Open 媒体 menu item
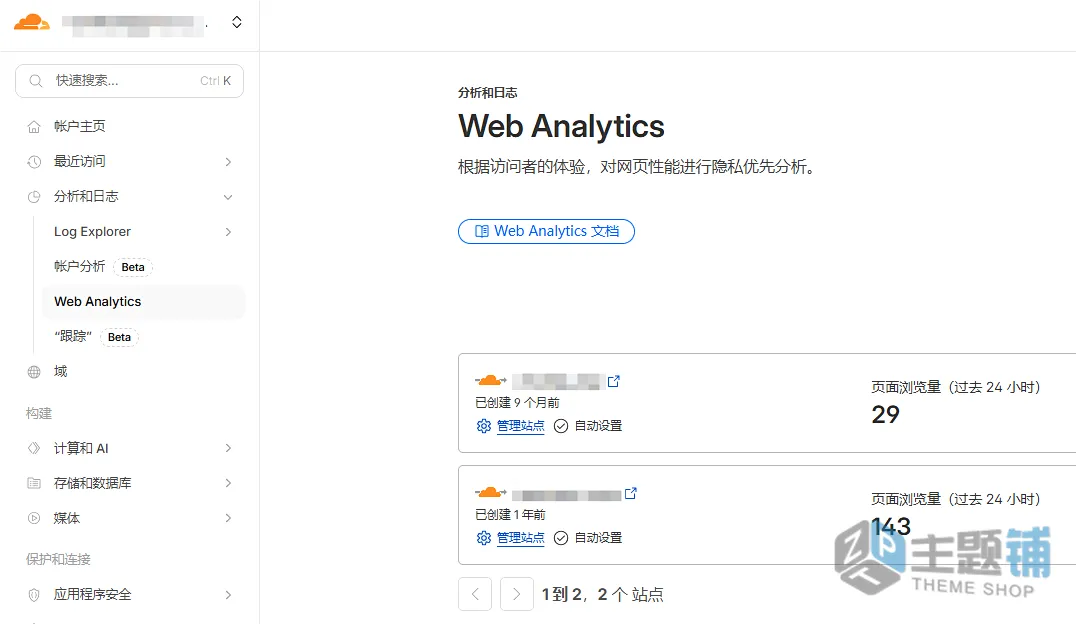This screenshot has width=1076, height=624. pyautogui.click(x=67, y=518)
